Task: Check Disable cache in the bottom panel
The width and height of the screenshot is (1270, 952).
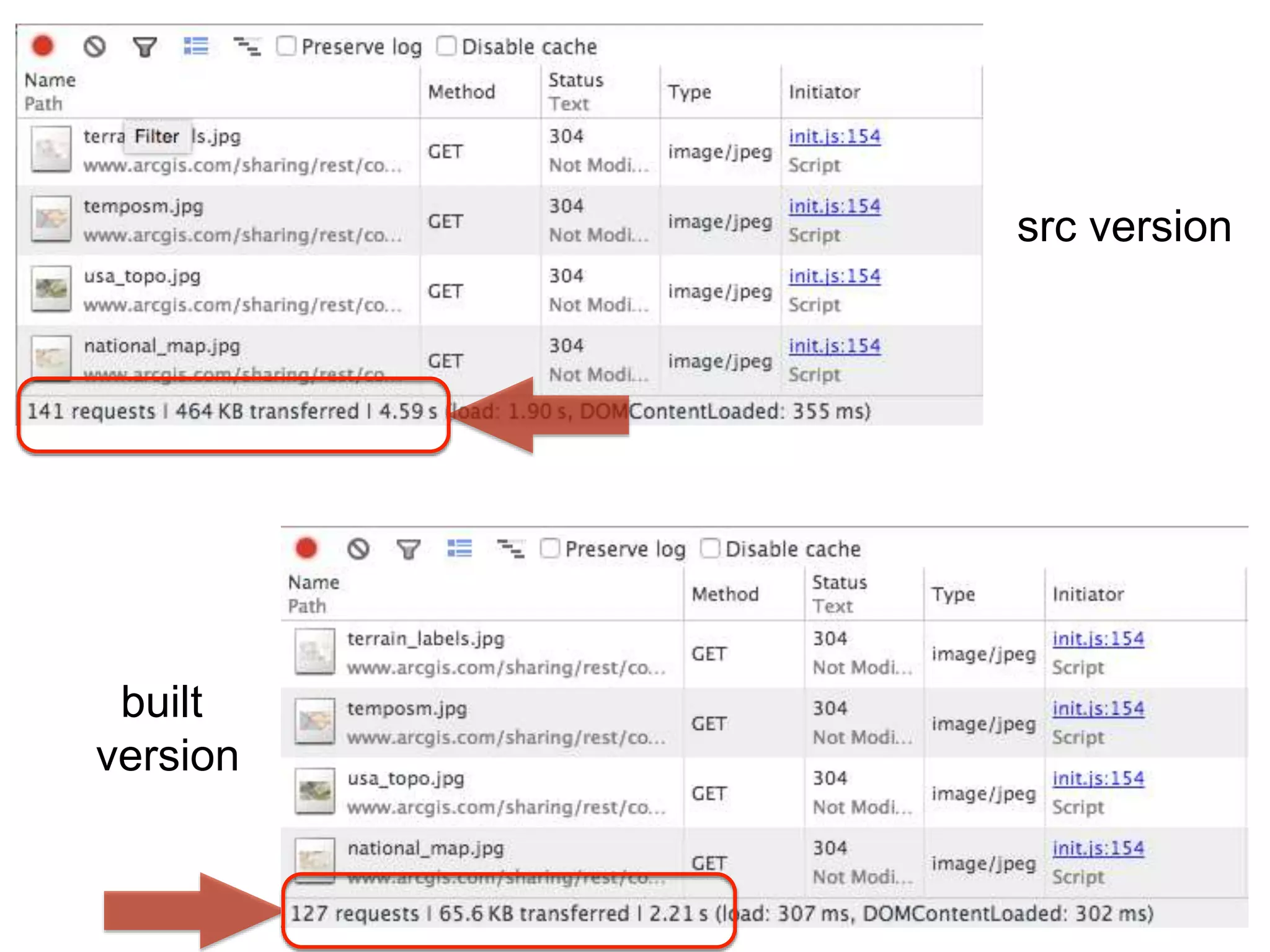Action: (x=710, y=548)
